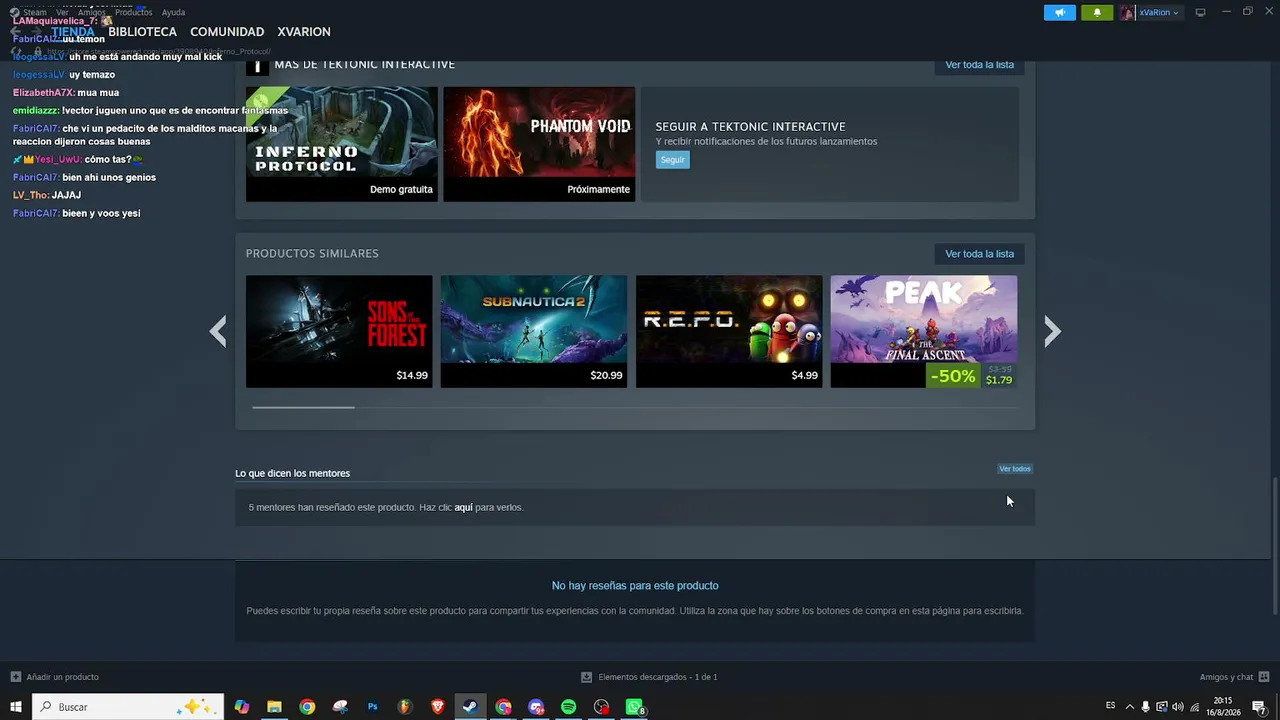Go to the BIBLIOTECA tab
Viewport: 1280px width, 720px height.
142,32
